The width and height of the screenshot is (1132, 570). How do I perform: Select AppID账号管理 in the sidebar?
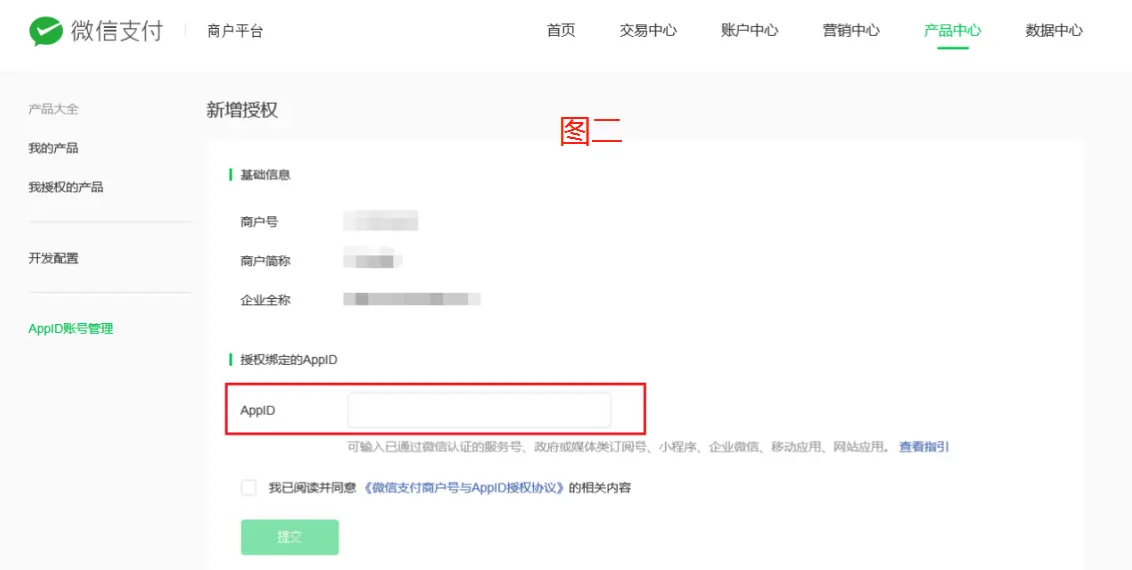(x=71, y=328)
